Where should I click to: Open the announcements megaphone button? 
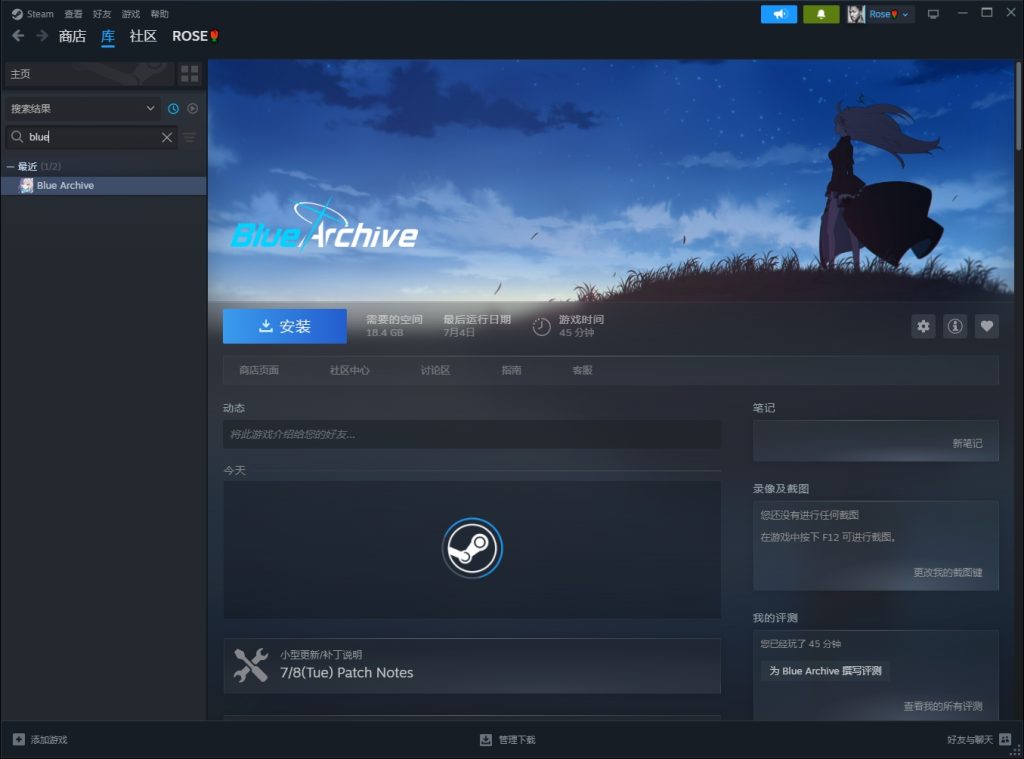click(778, 14)
